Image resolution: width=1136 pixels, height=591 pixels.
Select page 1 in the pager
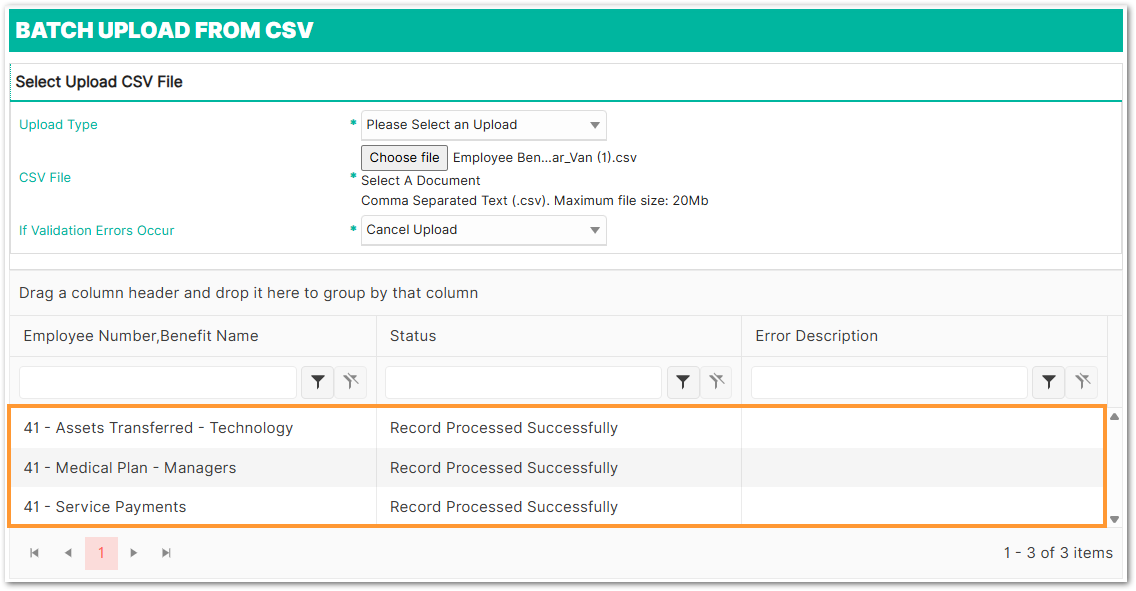pos(101,553)
